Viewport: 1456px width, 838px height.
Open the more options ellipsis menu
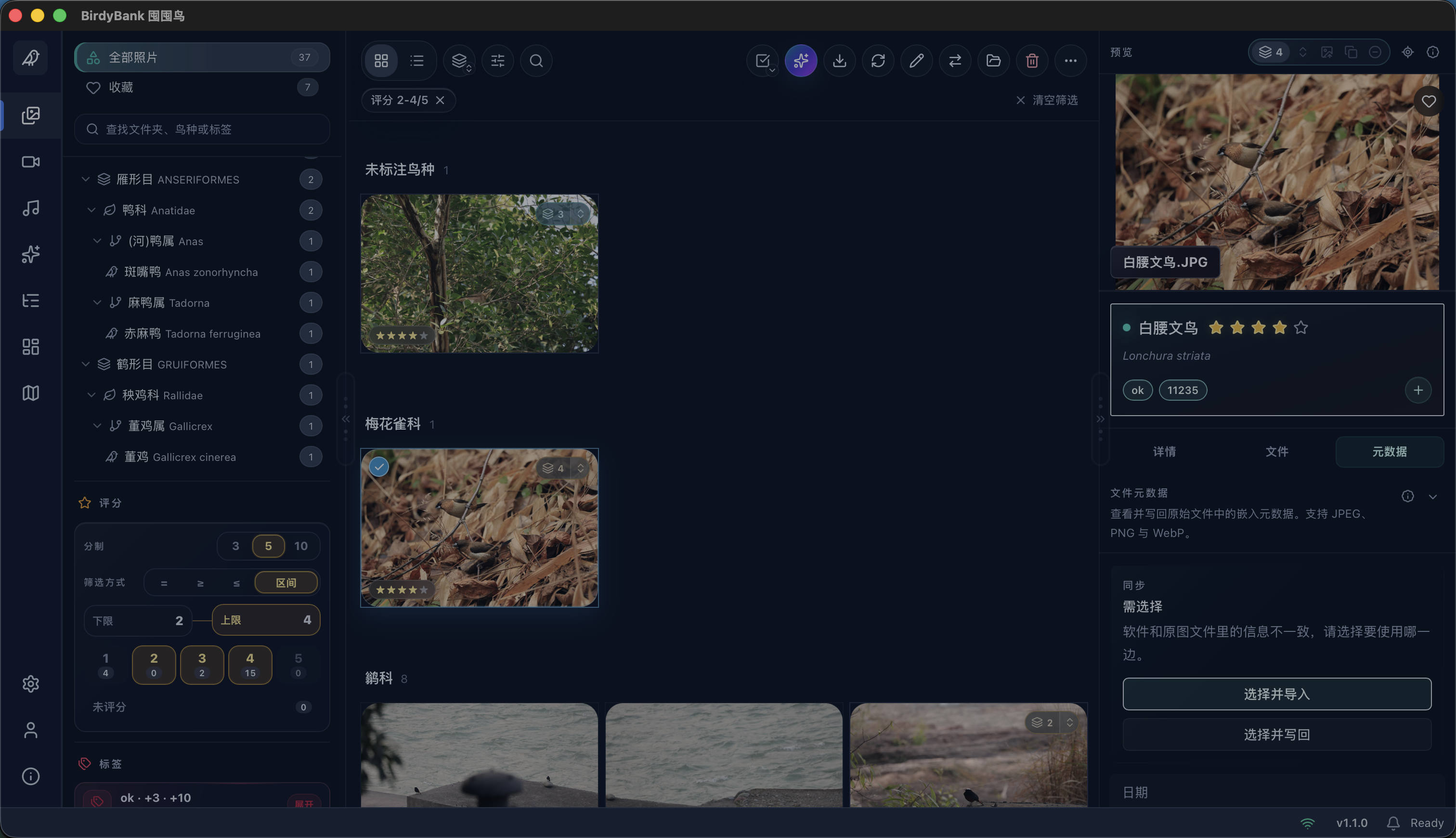[1070, 60]
